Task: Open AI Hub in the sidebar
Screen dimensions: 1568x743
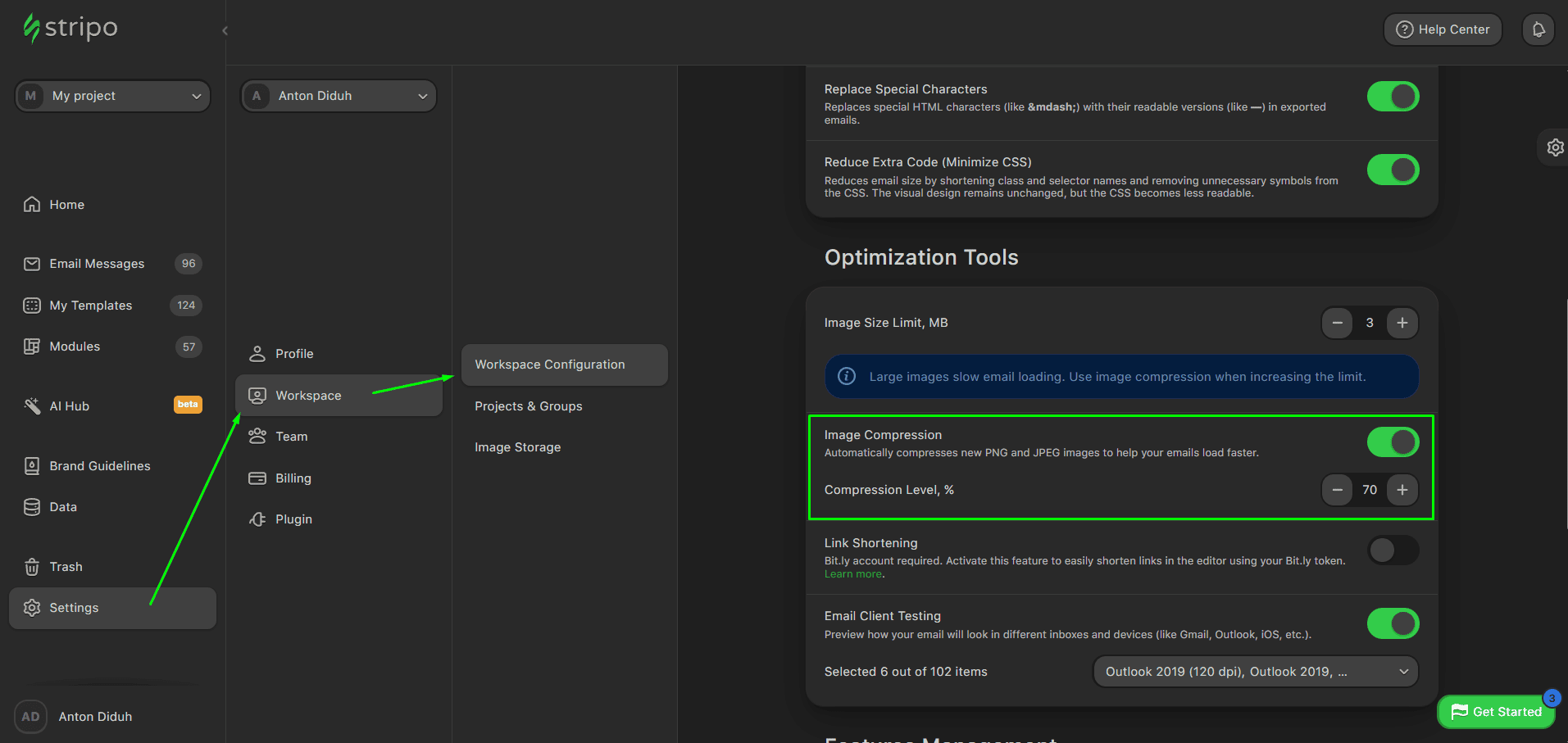Action: click(x=69, y=406)
